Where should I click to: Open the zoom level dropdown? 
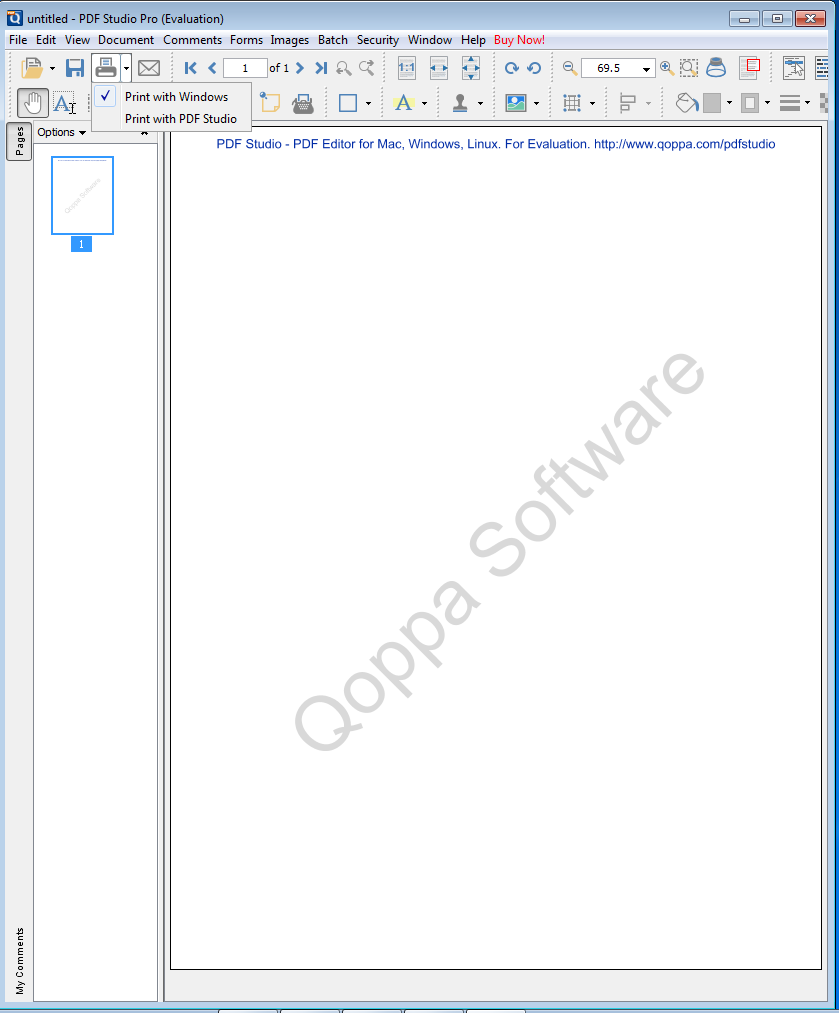pos(646,68)
